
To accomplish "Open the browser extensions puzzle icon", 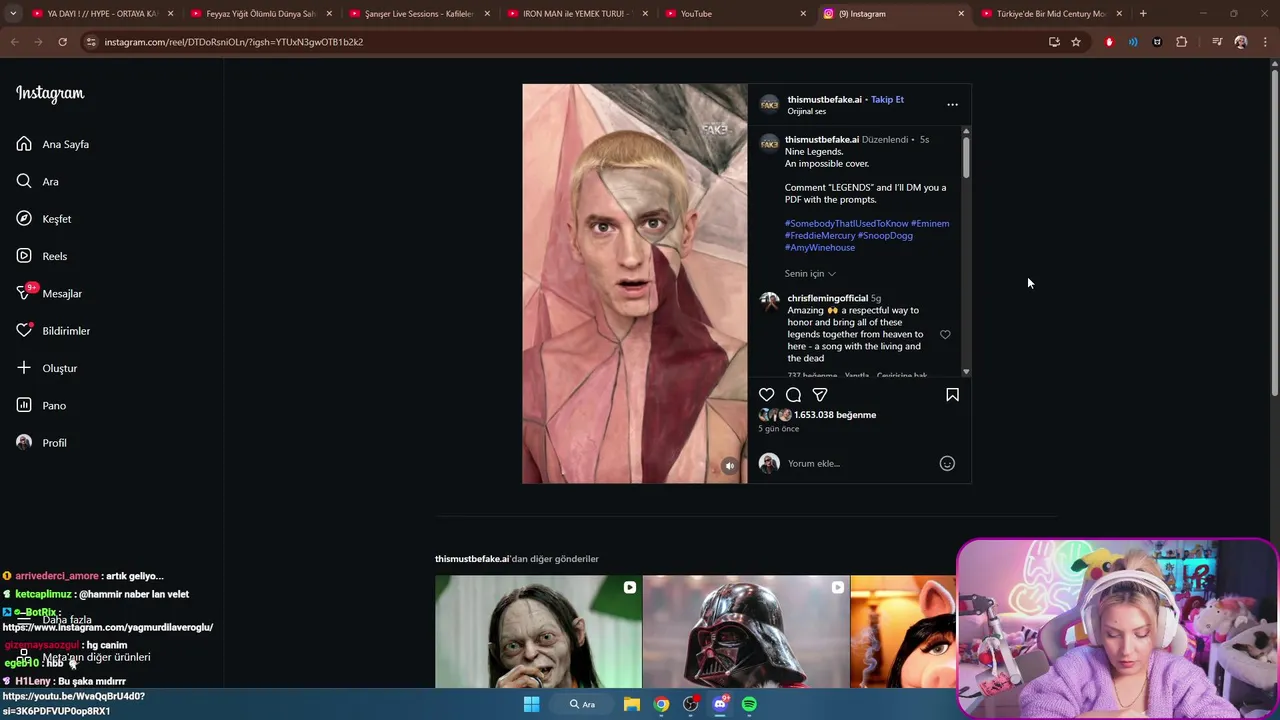I will coord(1182,42).
